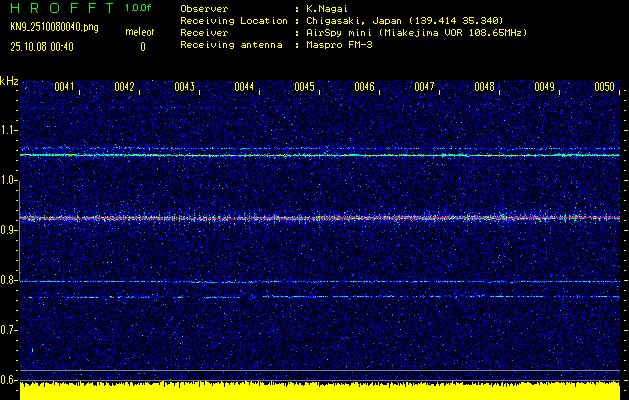Image resolution: width=629 pixels, height=400 pixels.
Task: Click the 0045 time tick label
Action: click(x=304, y=87)
